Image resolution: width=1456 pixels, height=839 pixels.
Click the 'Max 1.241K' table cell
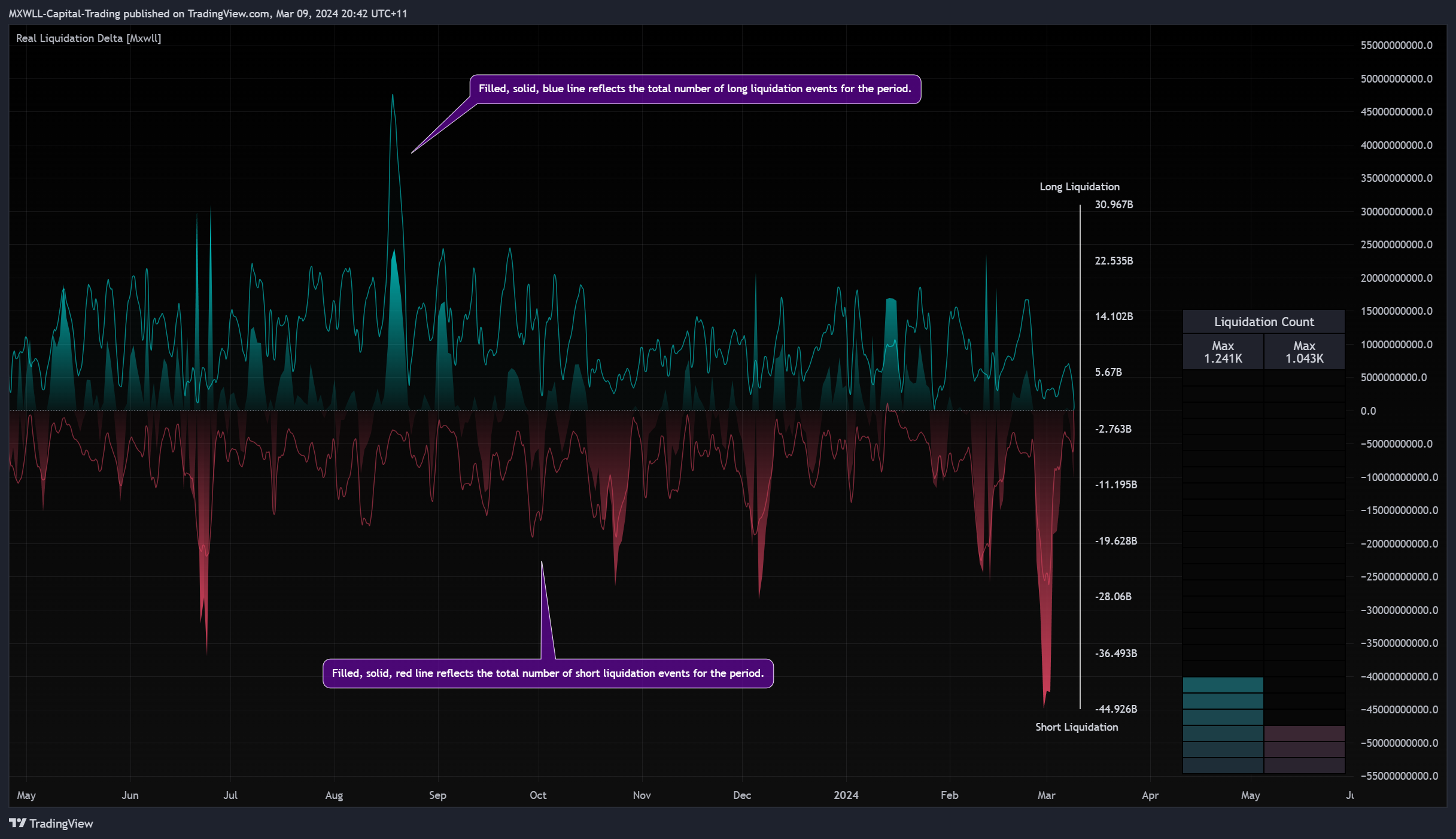(1223, 352)
